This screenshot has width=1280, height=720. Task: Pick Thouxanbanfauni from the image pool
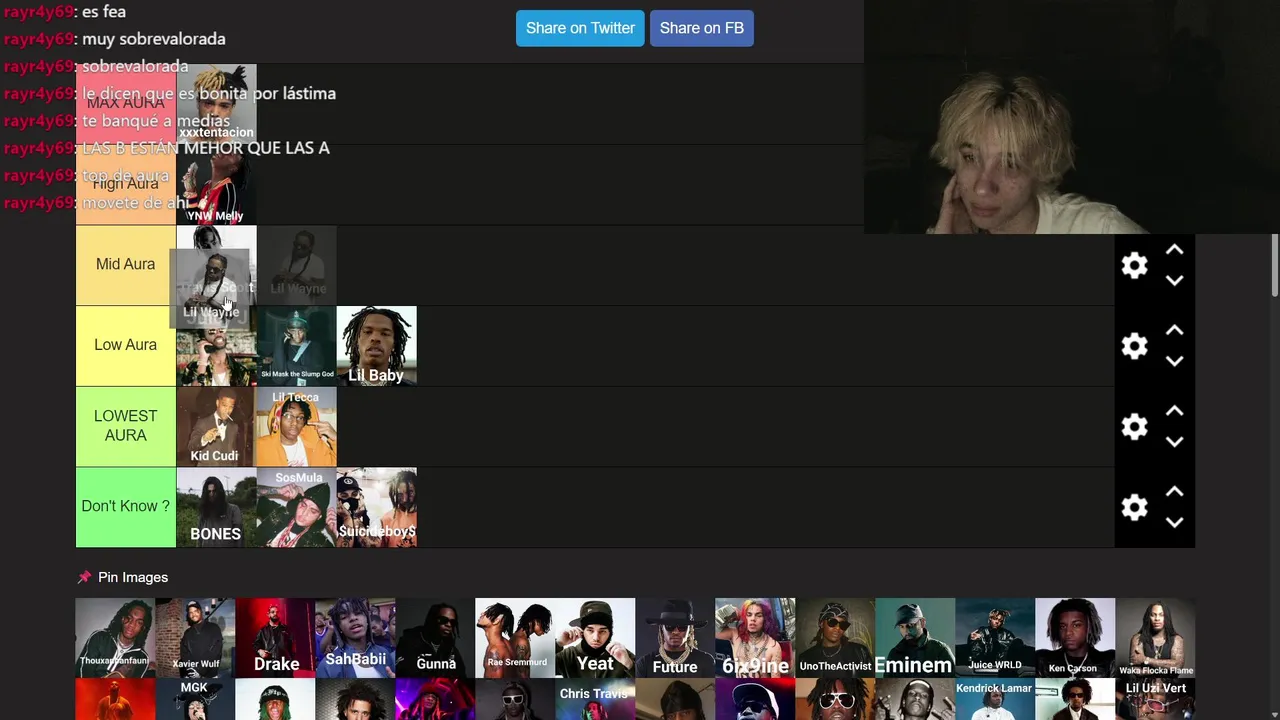115,638
